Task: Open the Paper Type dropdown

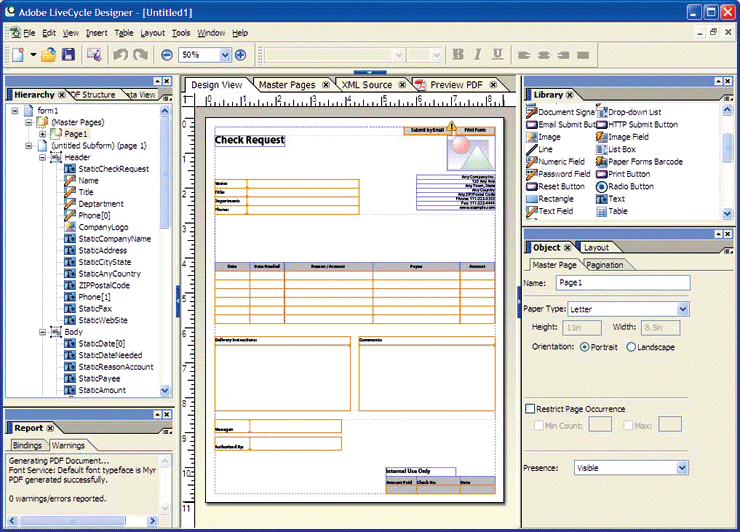Action: [x=682, y=309]
